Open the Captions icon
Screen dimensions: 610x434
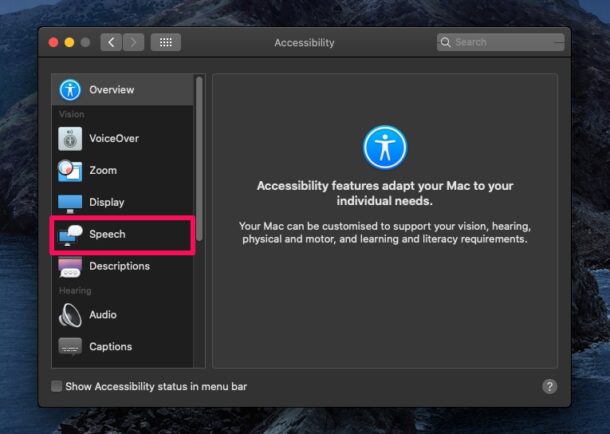pyautogui.click(x=70, y=346)
